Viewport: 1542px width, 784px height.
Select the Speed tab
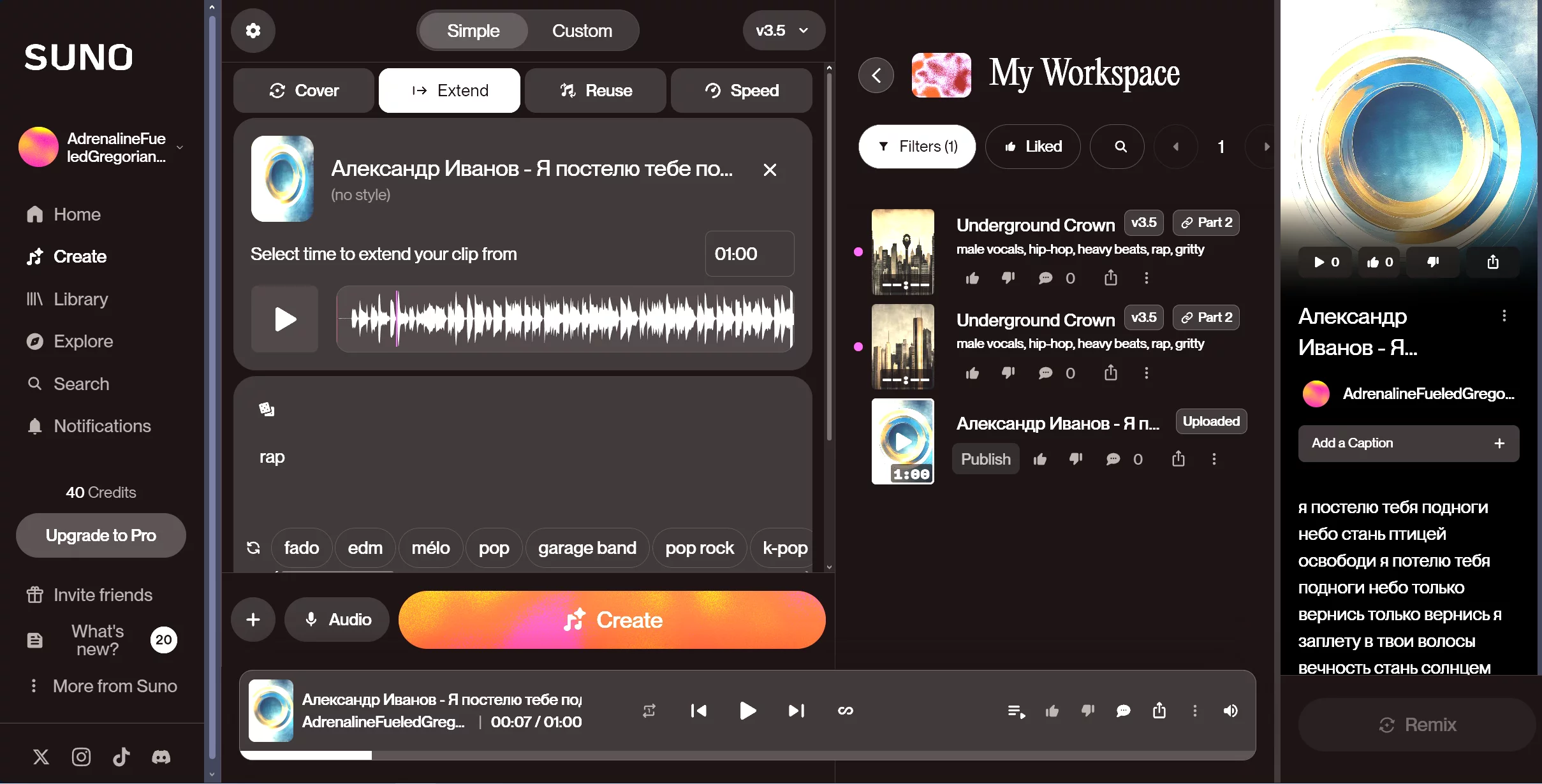pyautogui.click(x=742, y=91)
